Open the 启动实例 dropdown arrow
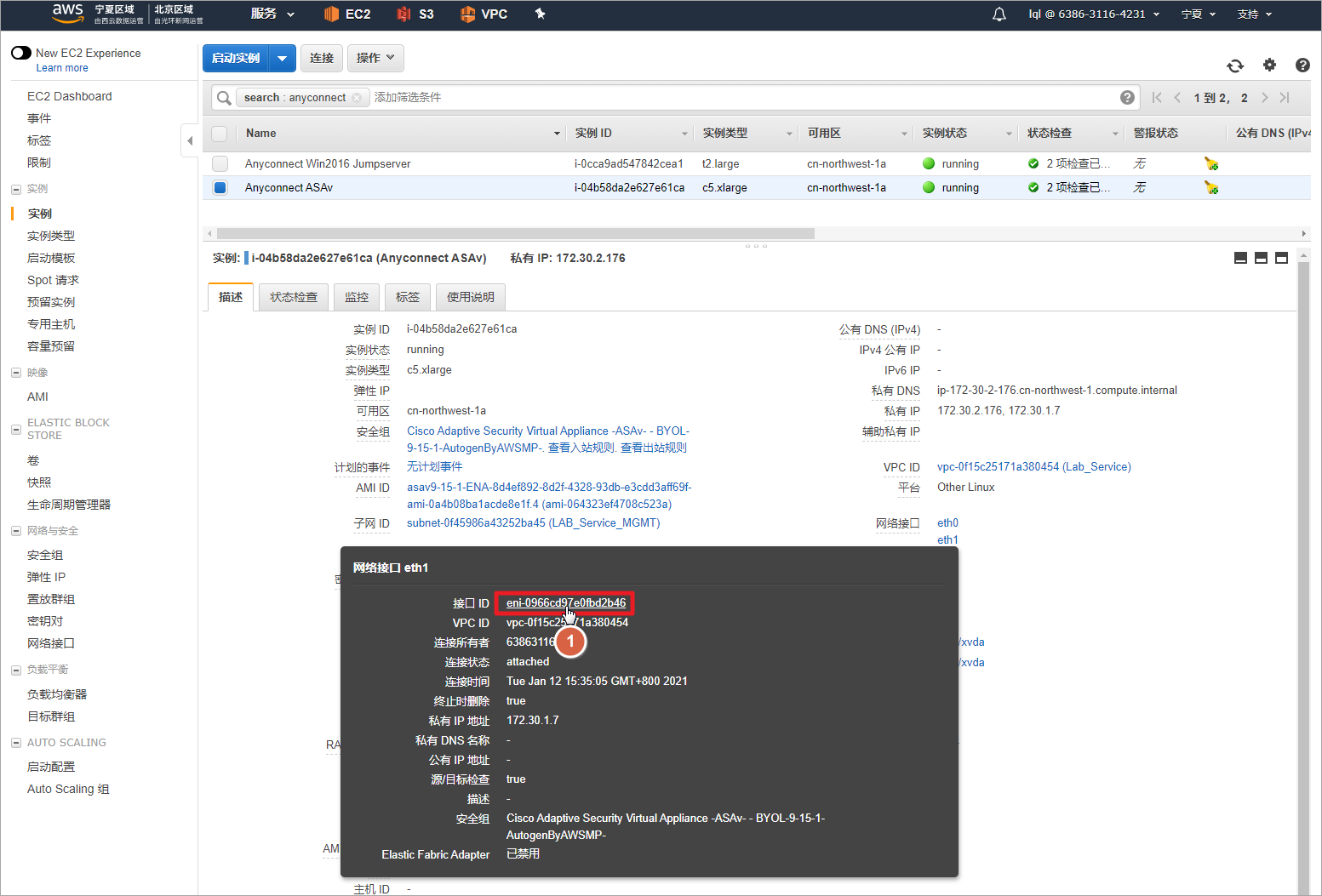This screenshot has height=896, width=1322. 282,58
